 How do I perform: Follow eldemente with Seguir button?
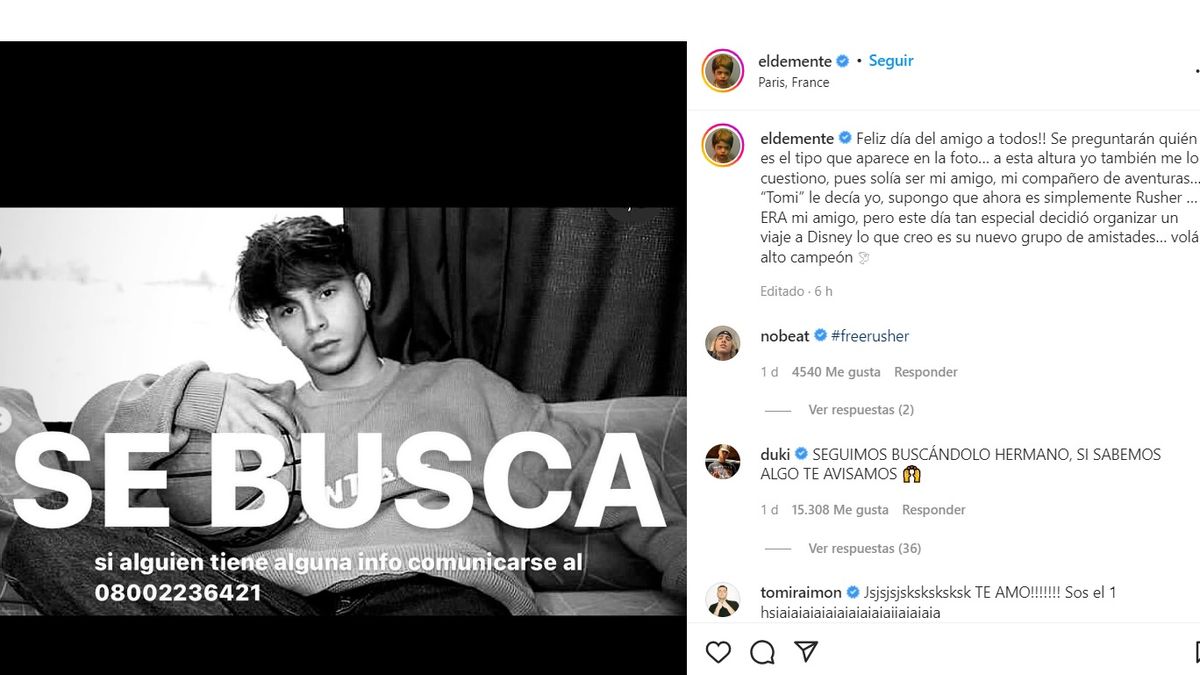pyautogui.click(x=891, y=60)
